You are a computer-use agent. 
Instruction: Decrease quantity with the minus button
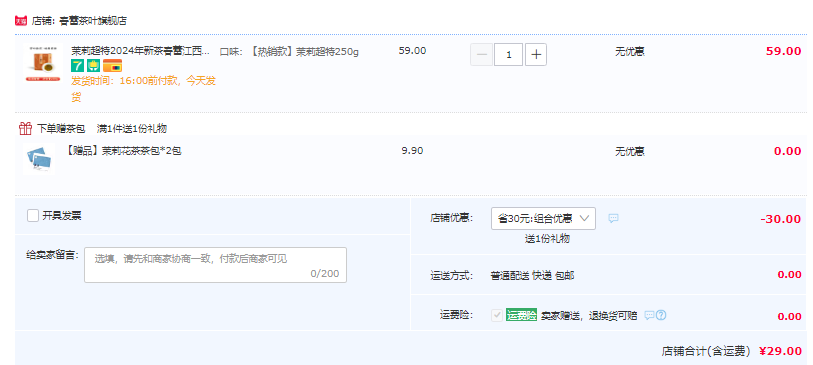(x=482, y=55)
